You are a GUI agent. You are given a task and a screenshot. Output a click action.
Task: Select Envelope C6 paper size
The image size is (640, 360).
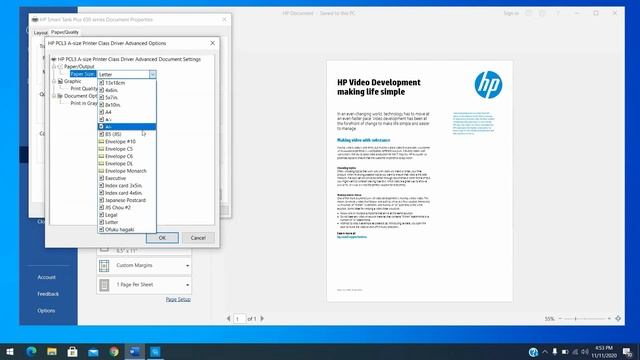tap(127, 156)
